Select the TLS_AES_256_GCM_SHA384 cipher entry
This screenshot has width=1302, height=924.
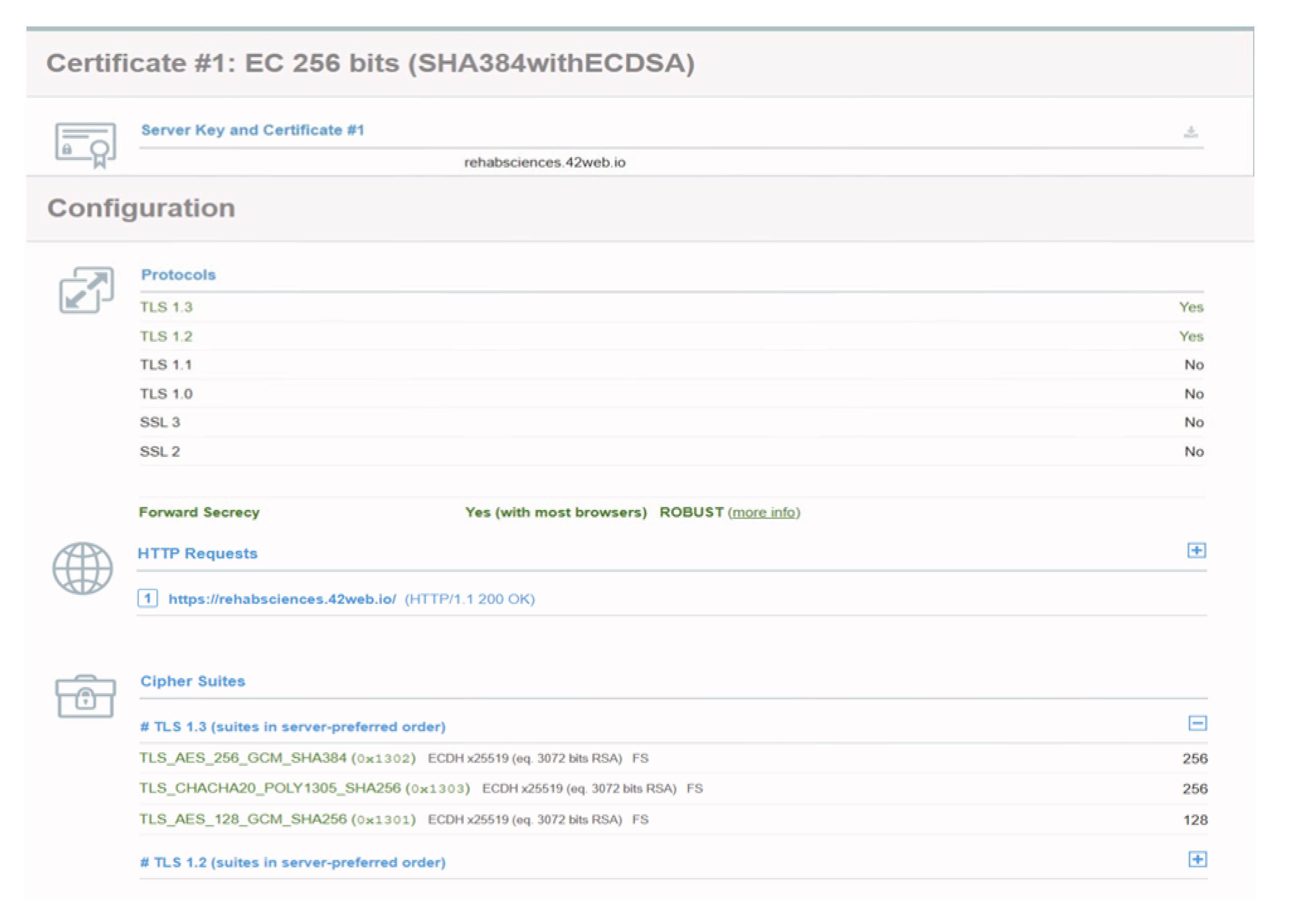(x=243, y=758)
